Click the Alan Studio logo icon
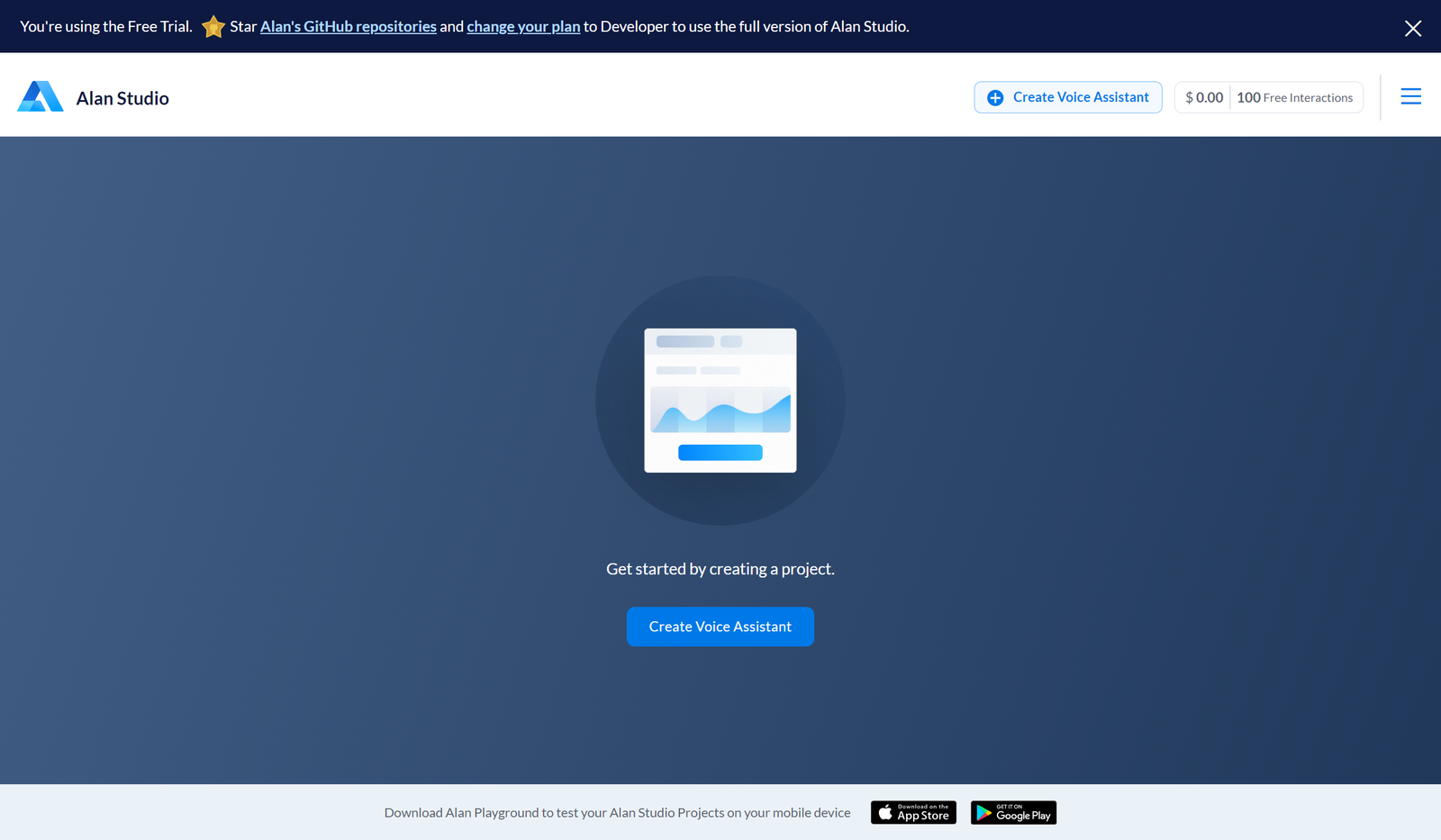Viewport: 1441px width, 840px height. tap(41, 96)
